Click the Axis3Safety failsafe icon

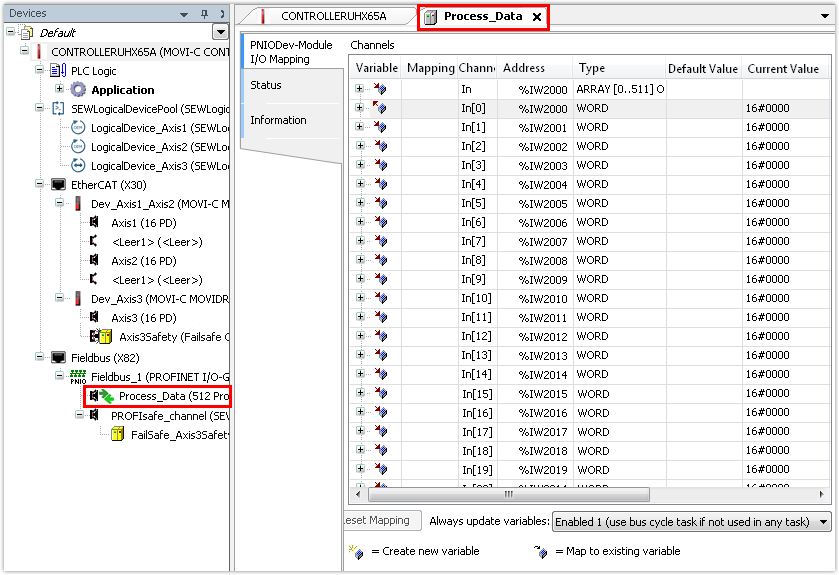[x=100, y=337]
